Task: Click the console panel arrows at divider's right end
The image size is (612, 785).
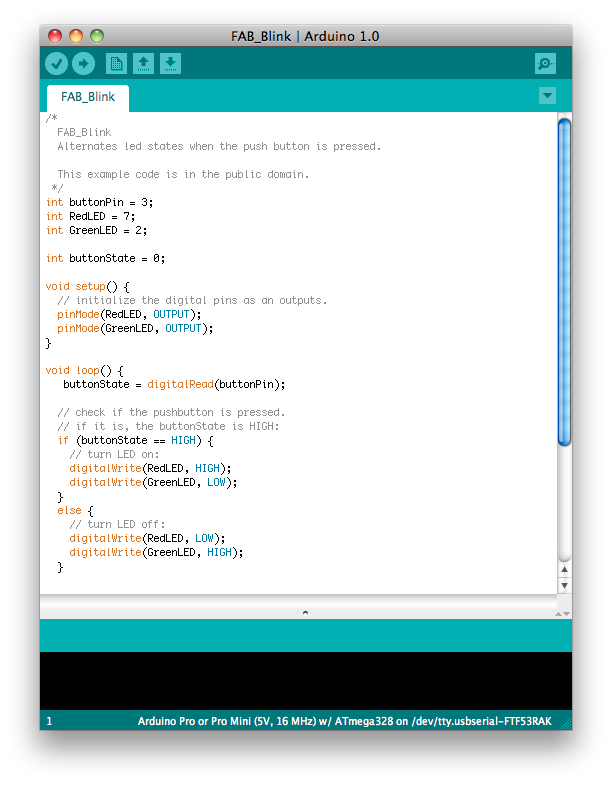Action: (x=562, y=614)
